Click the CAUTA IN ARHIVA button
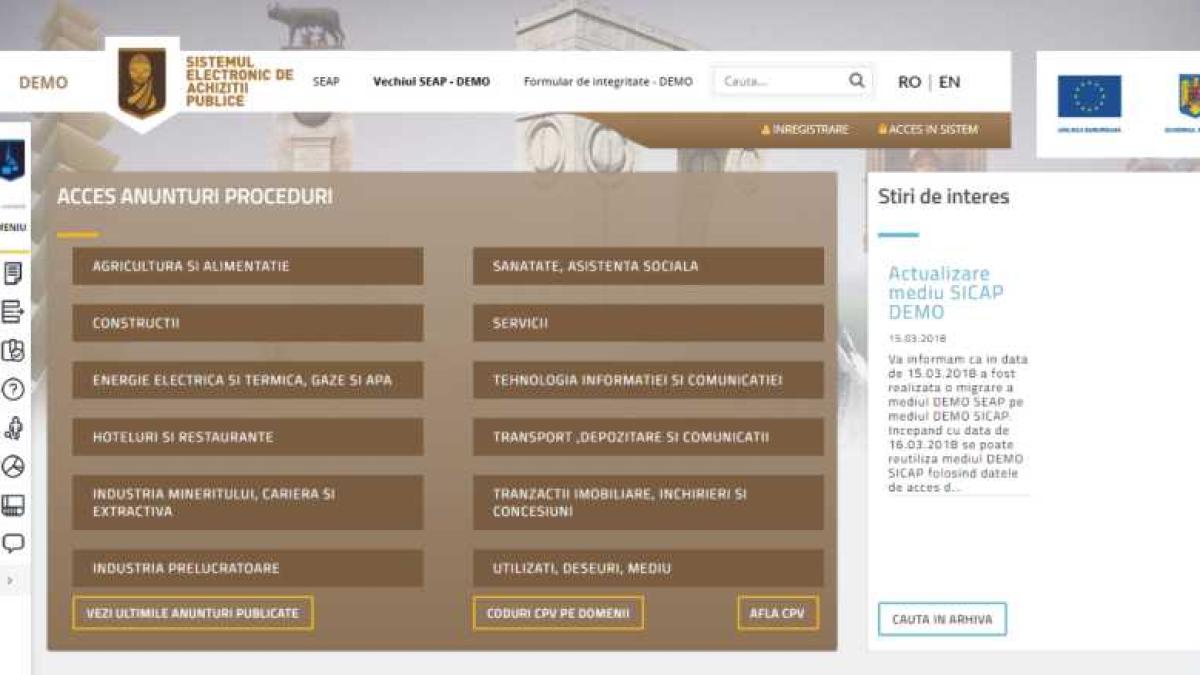The width and height of the screenshot is (1200, 675). pyautogui.click(x=942, y=619)
